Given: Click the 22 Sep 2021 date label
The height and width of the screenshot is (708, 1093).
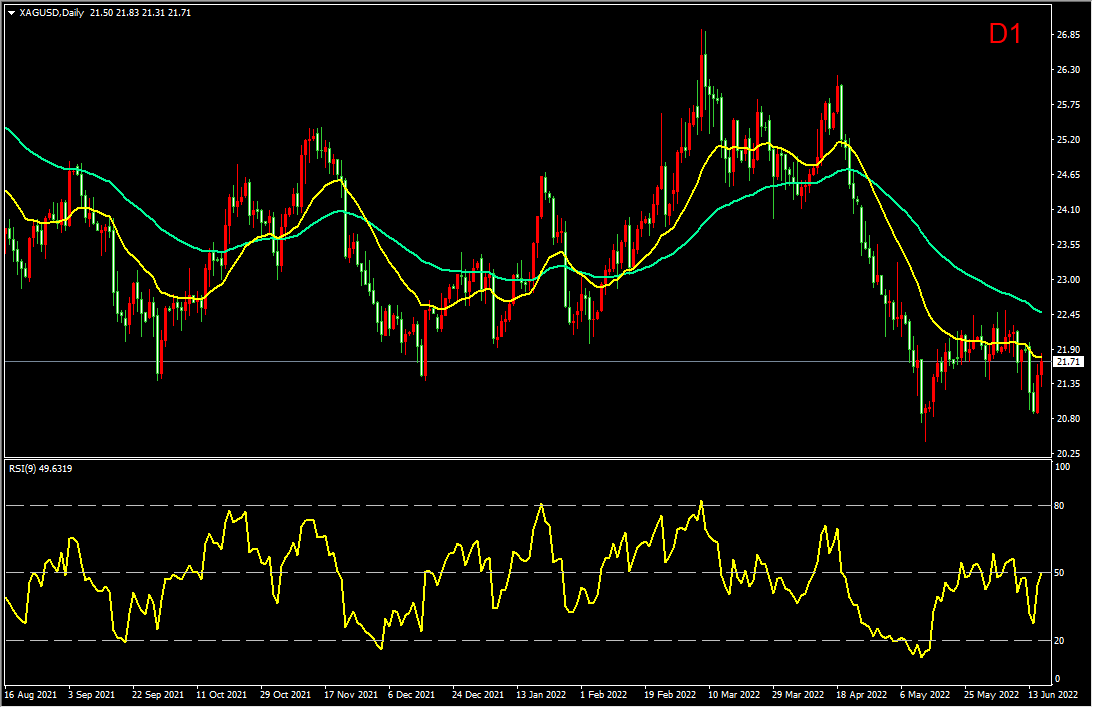Looking at the screenshot, I should coord(158,695).
